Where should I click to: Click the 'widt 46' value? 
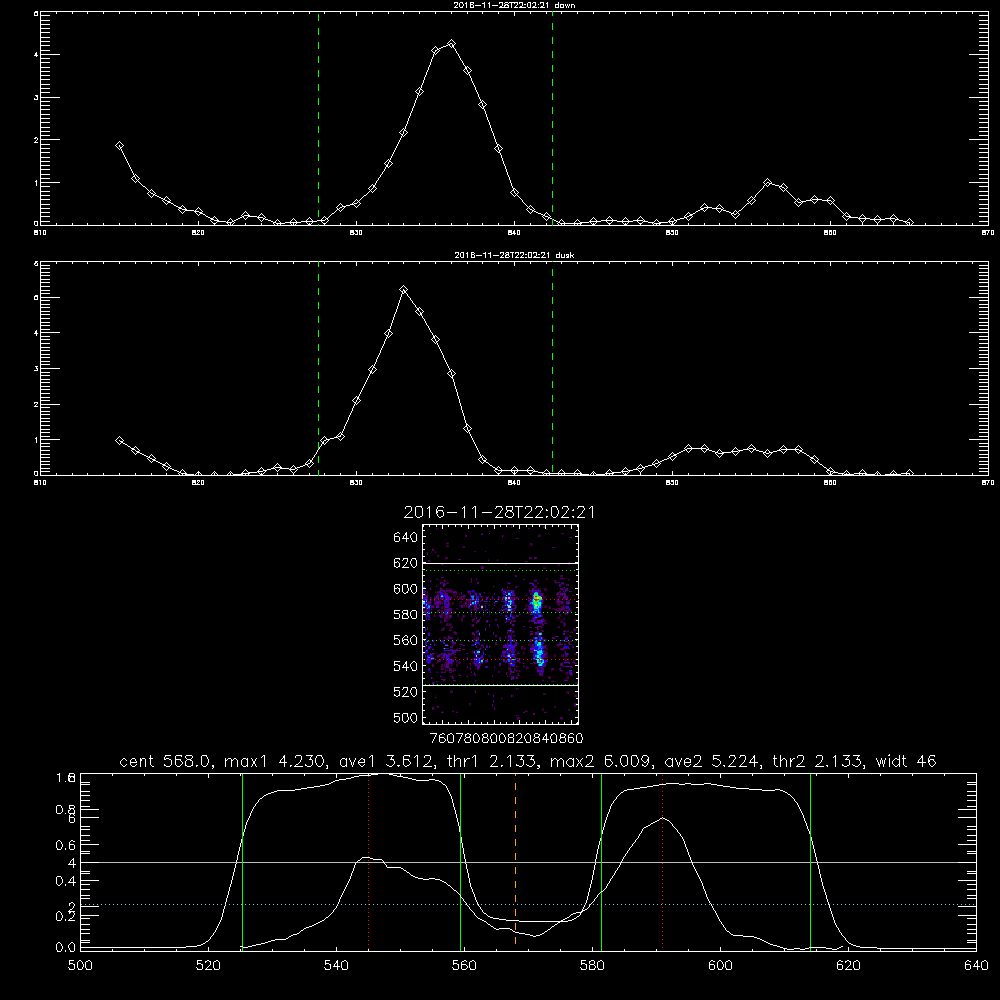pos(906,761)
